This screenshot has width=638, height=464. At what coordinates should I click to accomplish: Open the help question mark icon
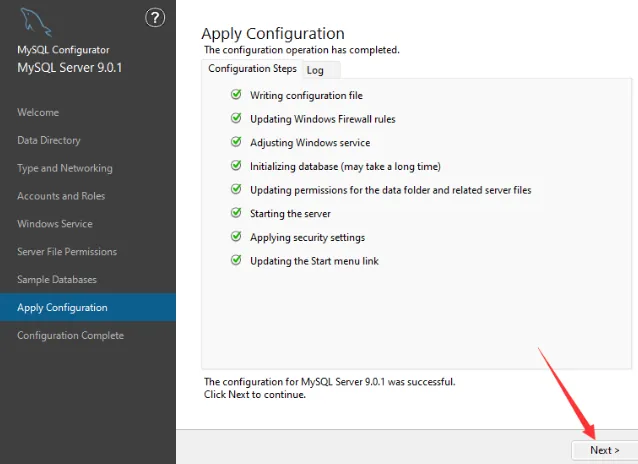tap(155, 18)
